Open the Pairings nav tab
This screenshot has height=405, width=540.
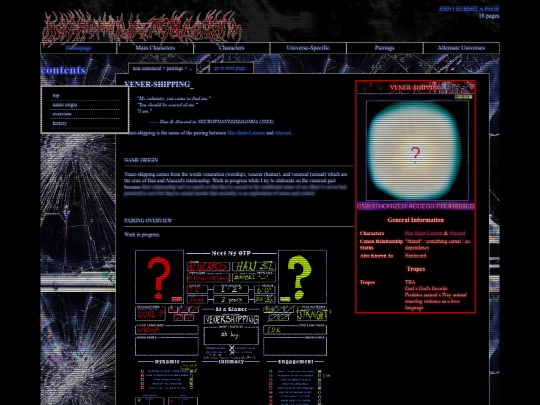pos(384,48)
